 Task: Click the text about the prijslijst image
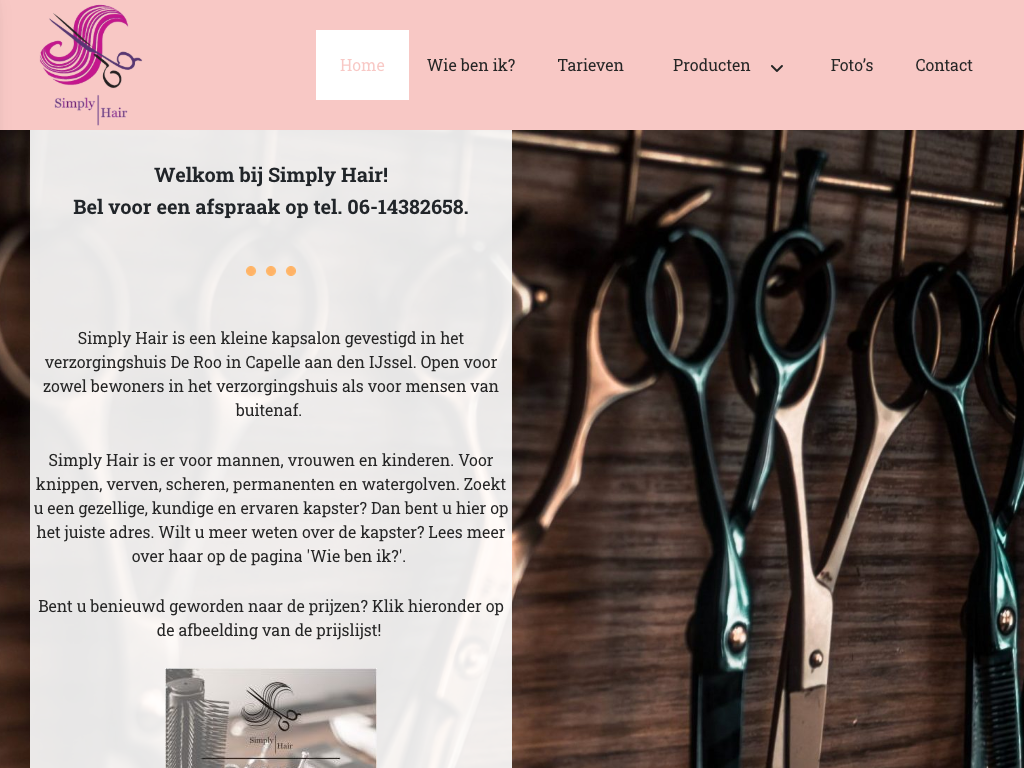coord(271,618)
